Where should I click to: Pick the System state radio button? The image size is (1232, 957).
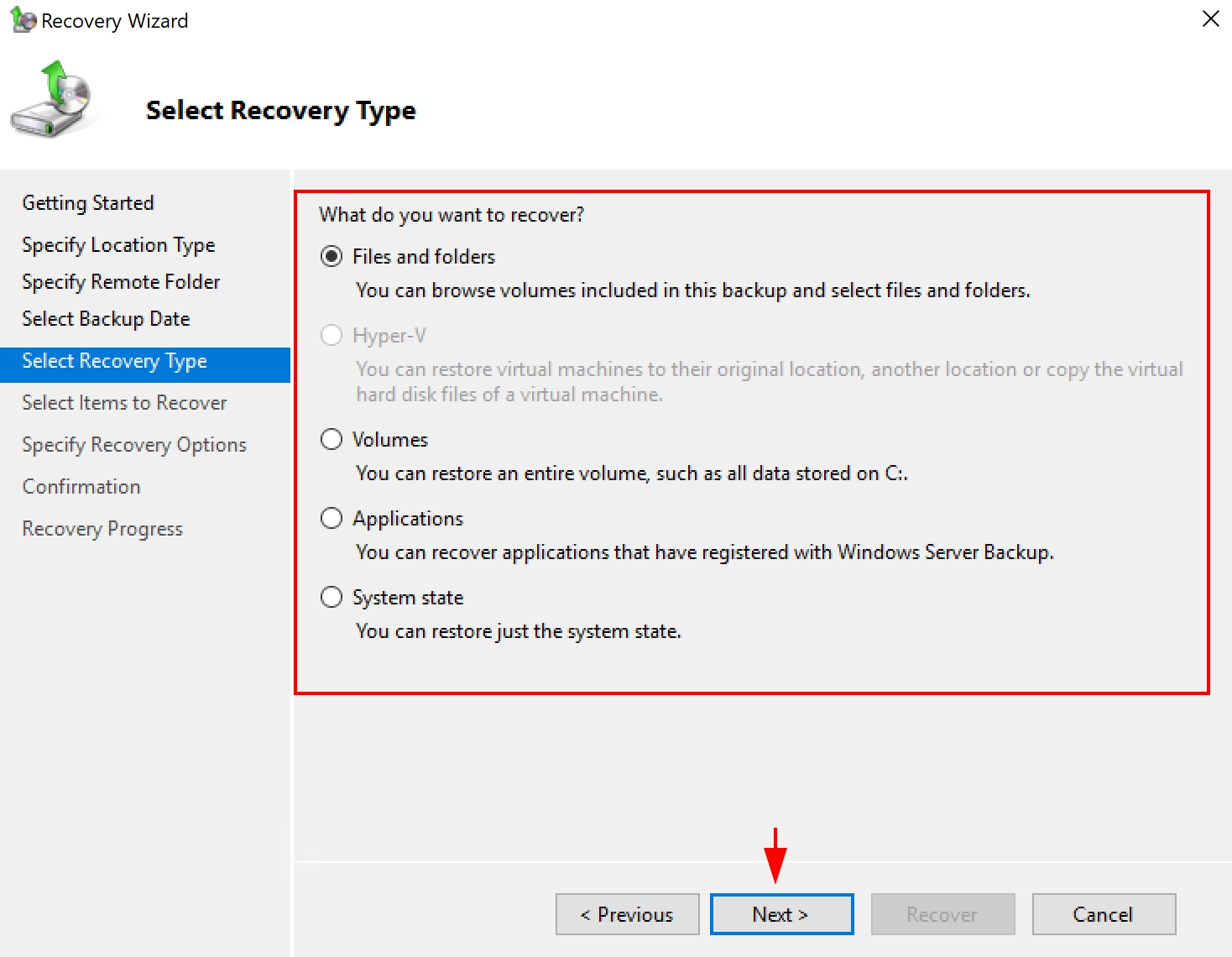pyautogui.click(x=332, y=598)
